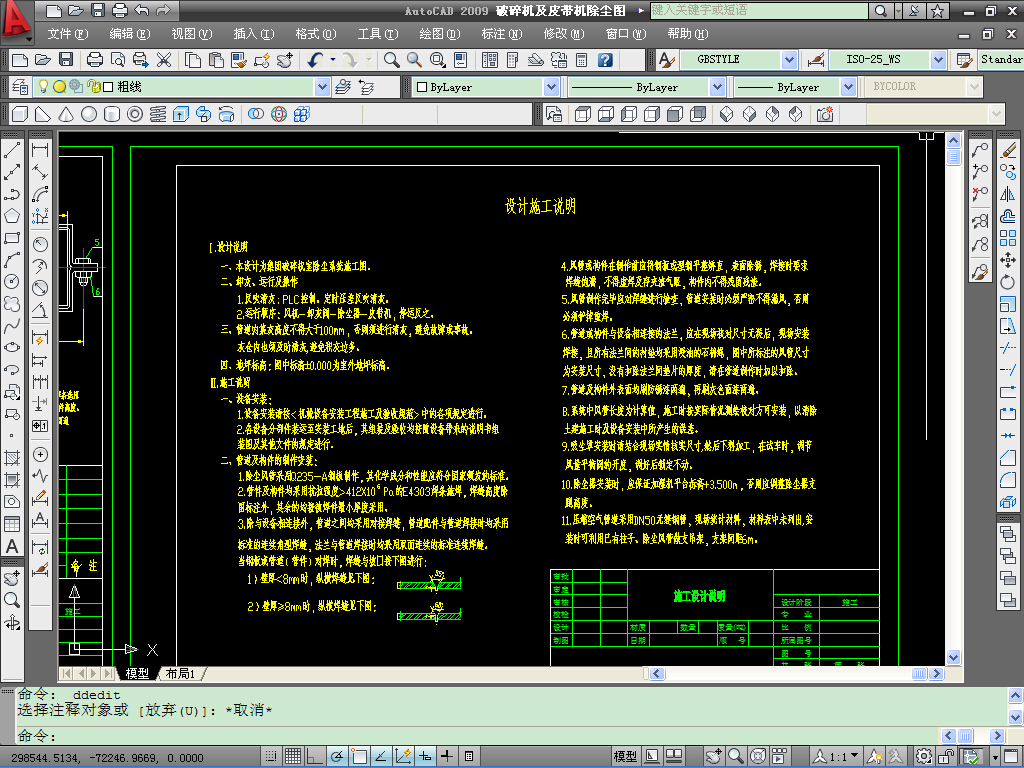Open the 标注(N) menu
The image size is (1024, 768).
[502, 34]
